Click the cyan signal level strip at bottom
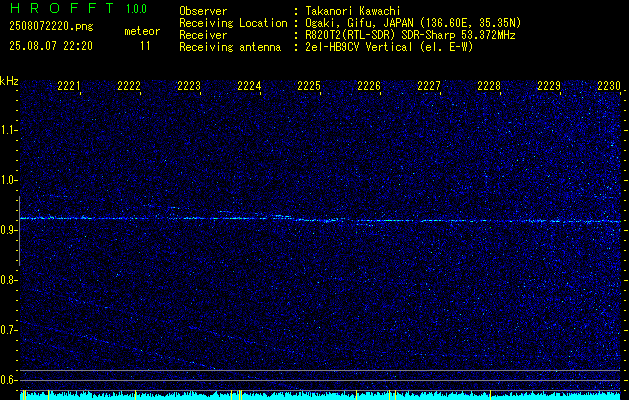Viewport: 629px width, 400px height. [x=321, y=396]
